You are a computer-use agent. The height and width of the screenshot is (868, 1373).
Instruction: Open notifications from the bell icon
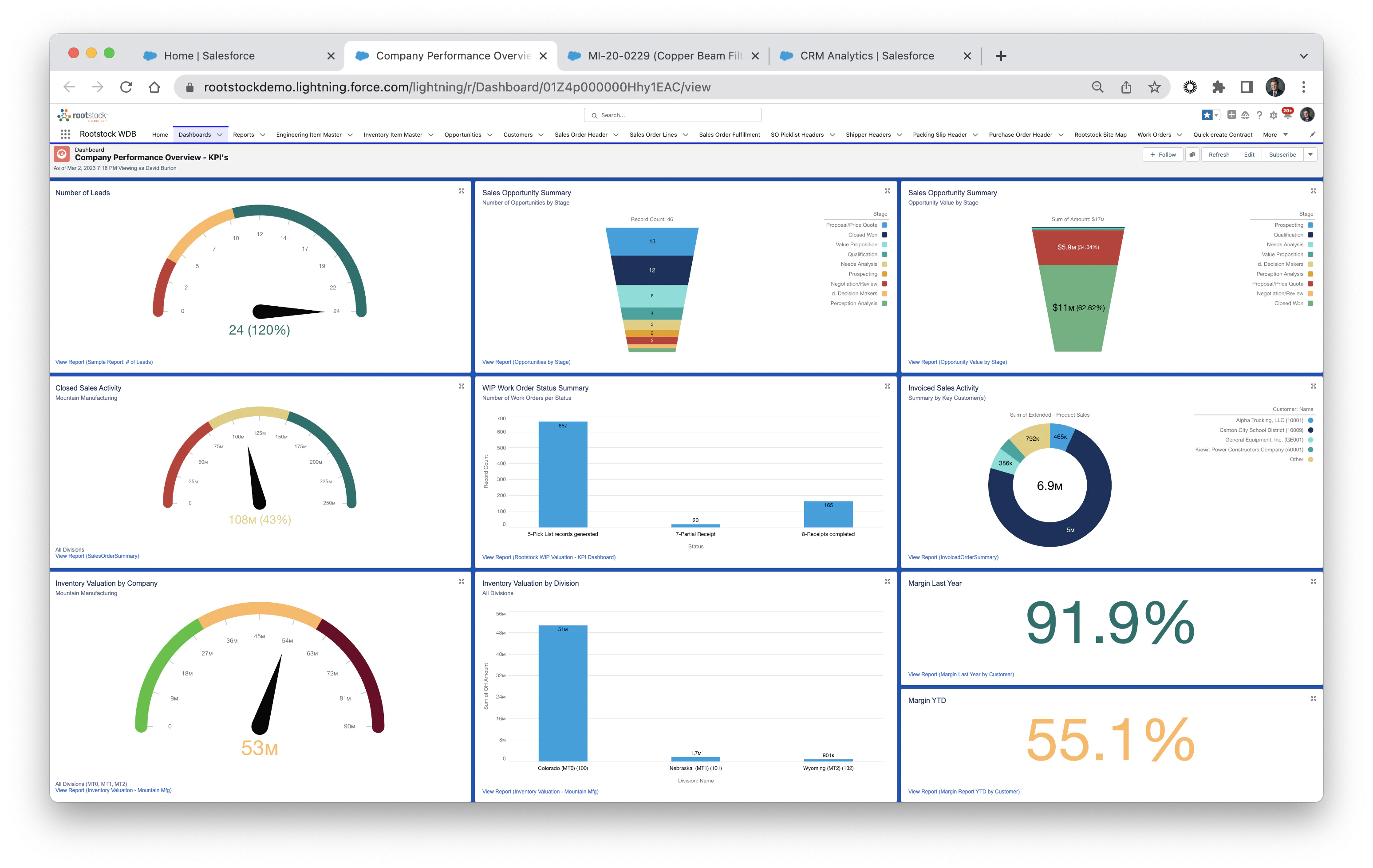1287,114
